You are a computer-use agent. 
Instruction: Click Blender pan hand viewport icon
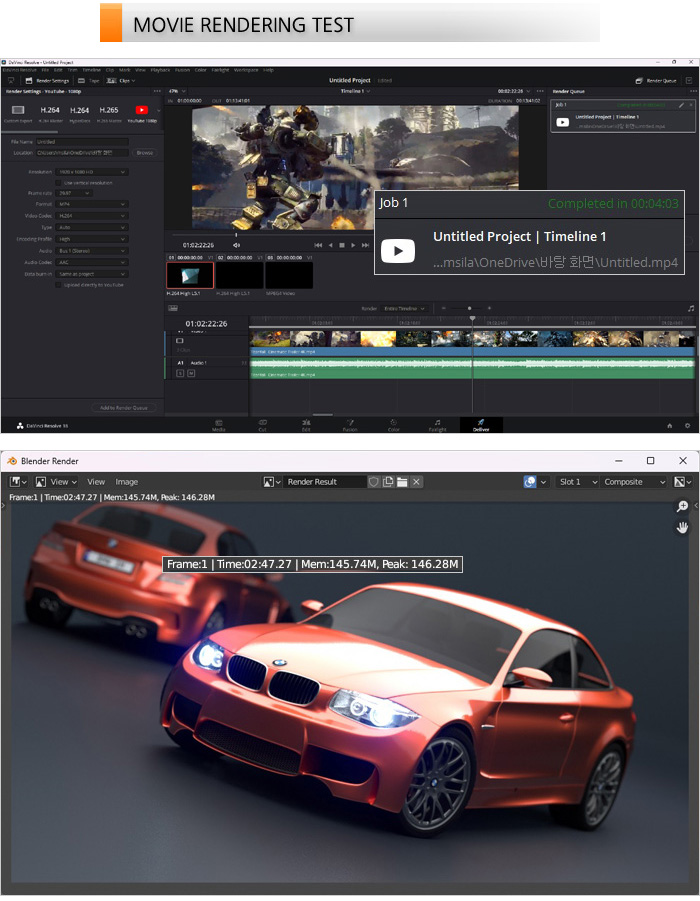[x=682, y=527]
